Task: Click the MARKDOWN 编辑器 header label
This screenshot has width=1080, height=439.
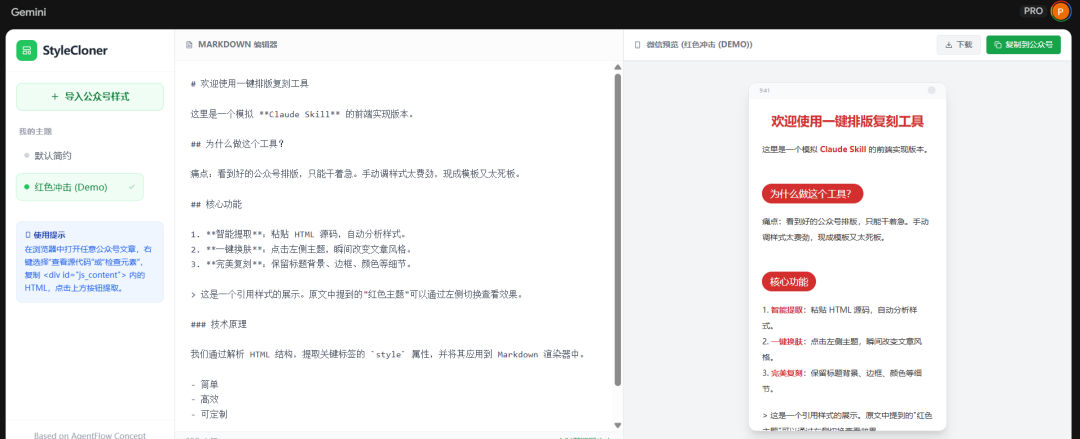Action: (x=238, y=45)
